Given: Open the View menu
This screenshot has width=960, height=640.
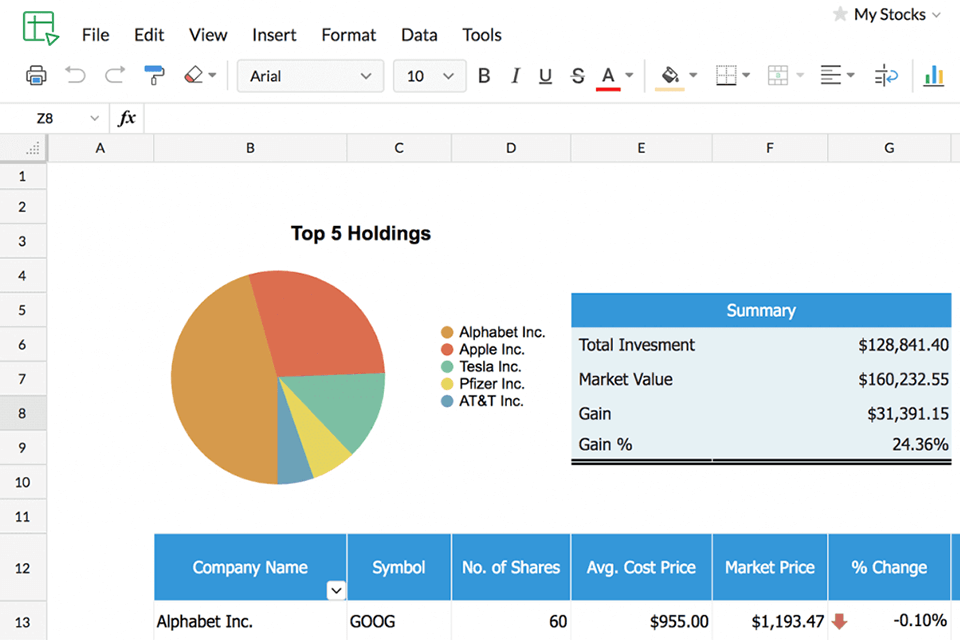Looking at the screenshot, I should (208, 35).
